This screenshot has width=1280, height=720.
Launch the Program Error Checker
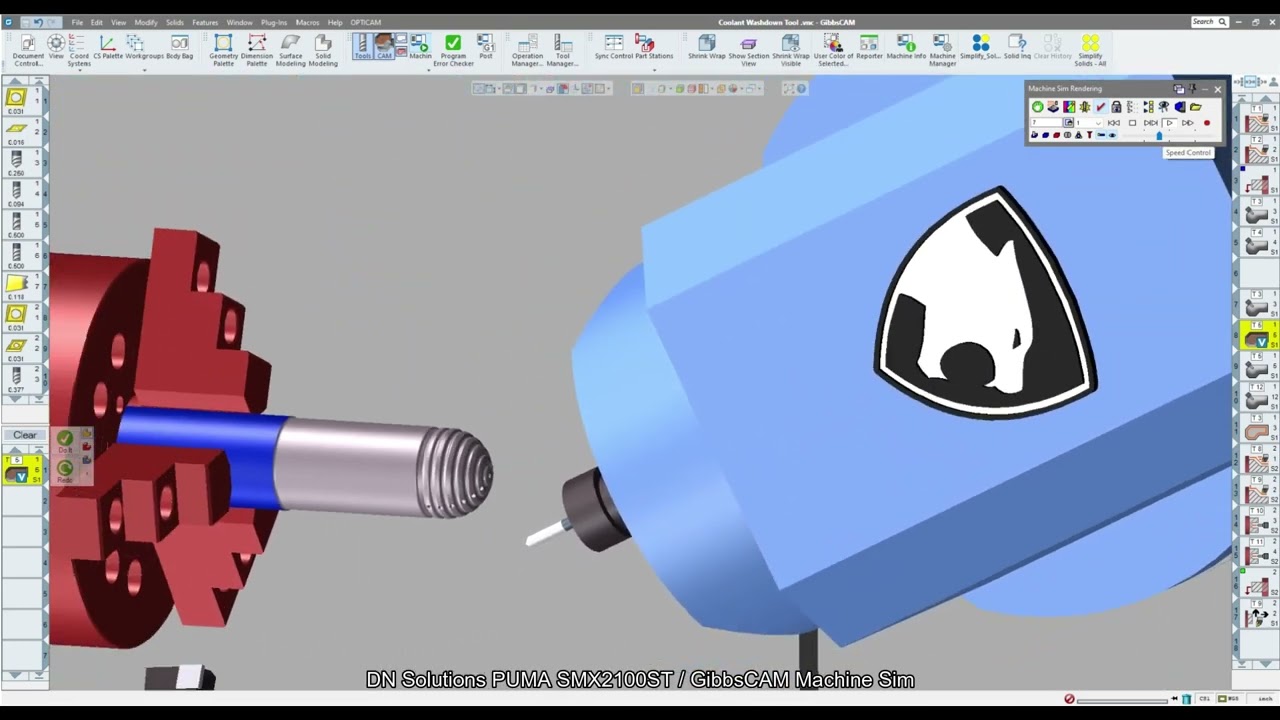pyautogui.click(x=453, y=50)
